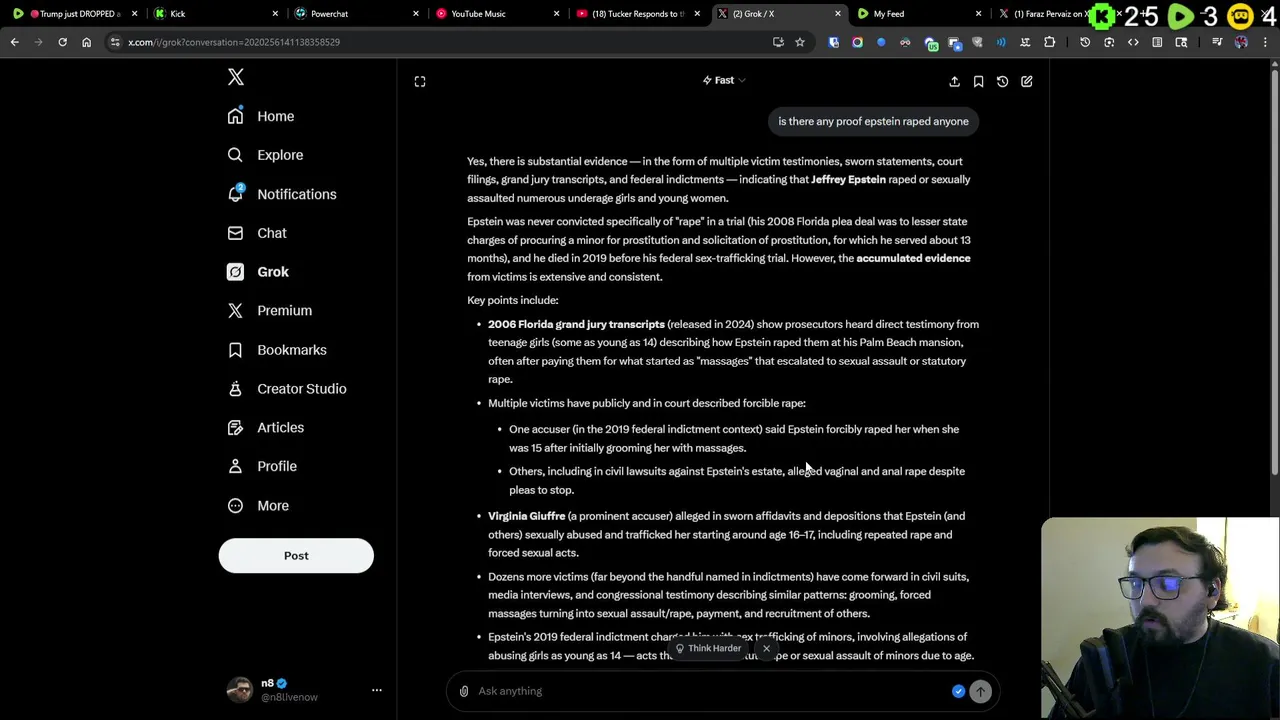Click the page vertical scrollbar
Viewport: 1280px width, 720px height.
(1274, 270)
